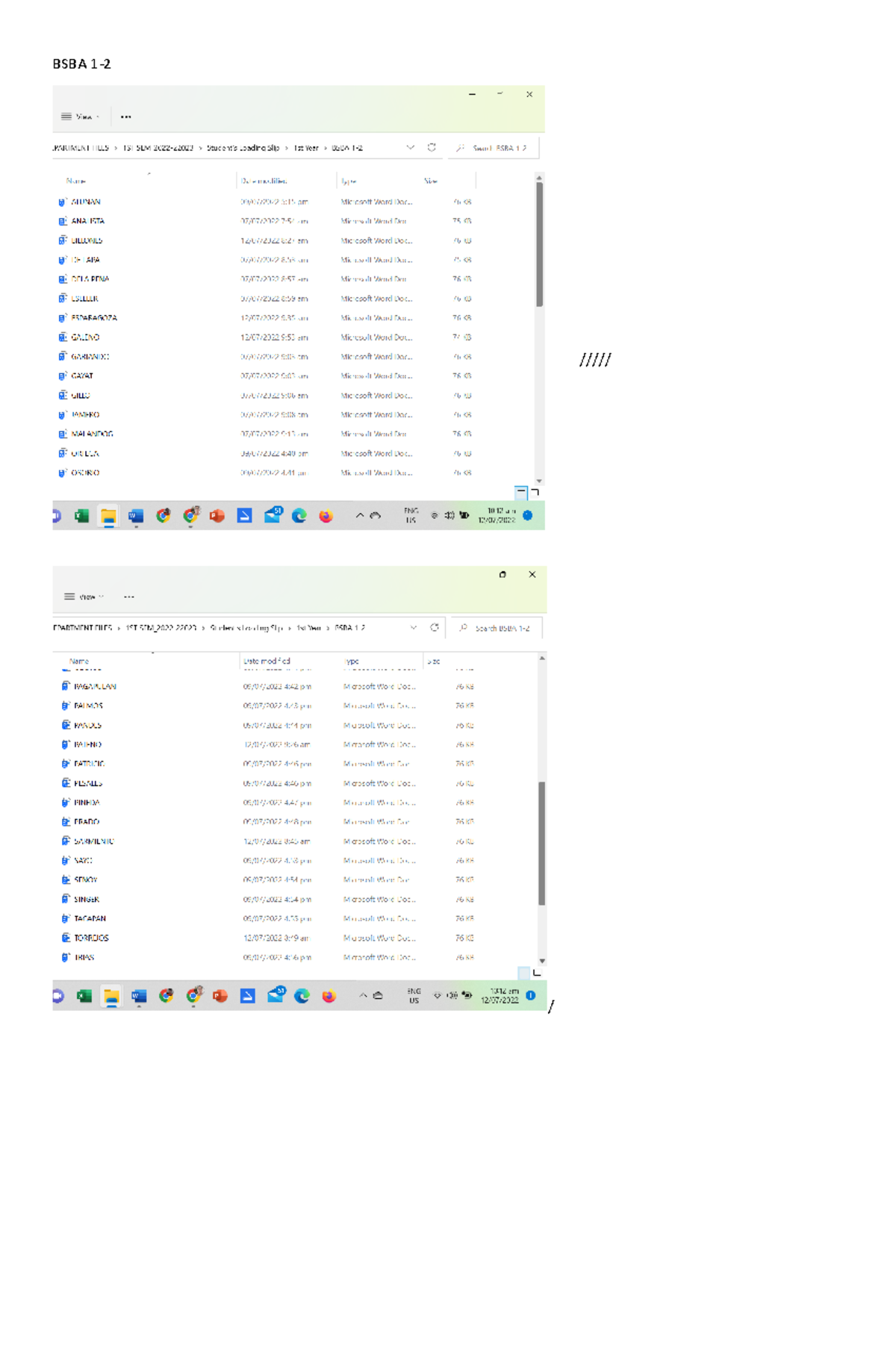Viewport: 896px width, 1370px height.
Task: Click the upper window's vertical scrollbar thumb
Action: (x=539, y=244)
